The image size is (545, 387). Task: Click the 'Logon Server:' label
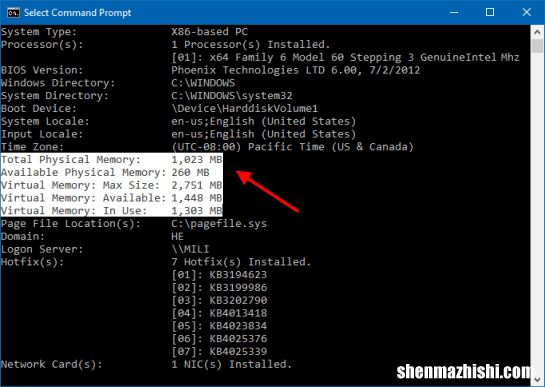click(42, 249)
